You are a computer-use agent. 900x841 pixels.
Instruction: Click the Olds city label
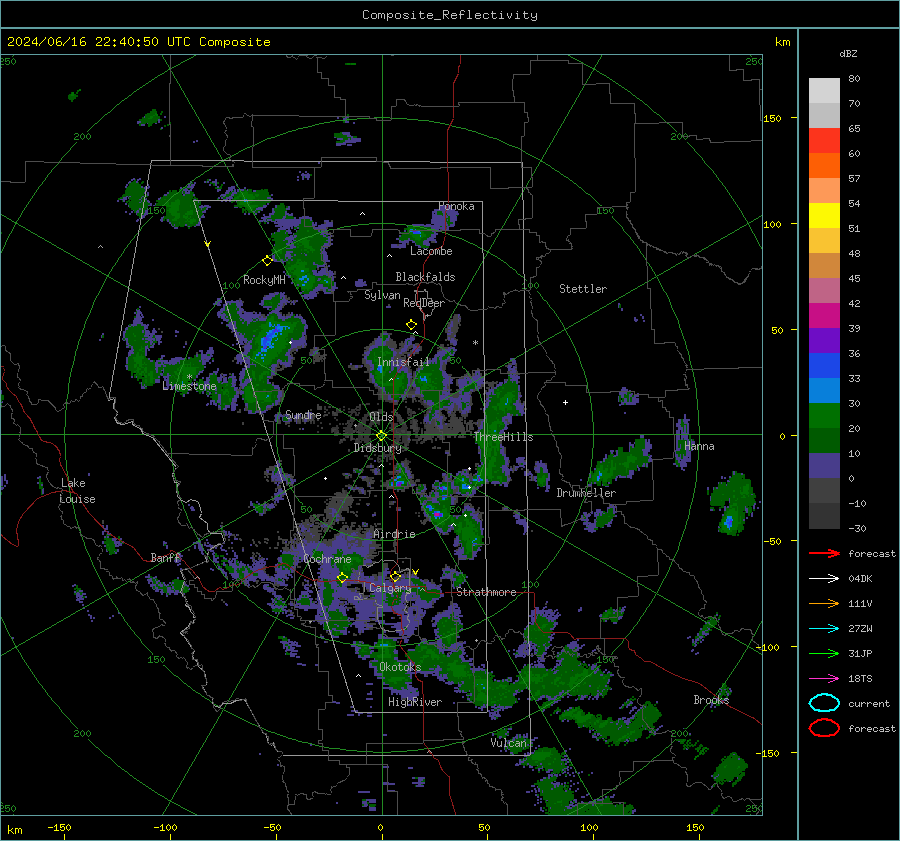coord(381,417)
